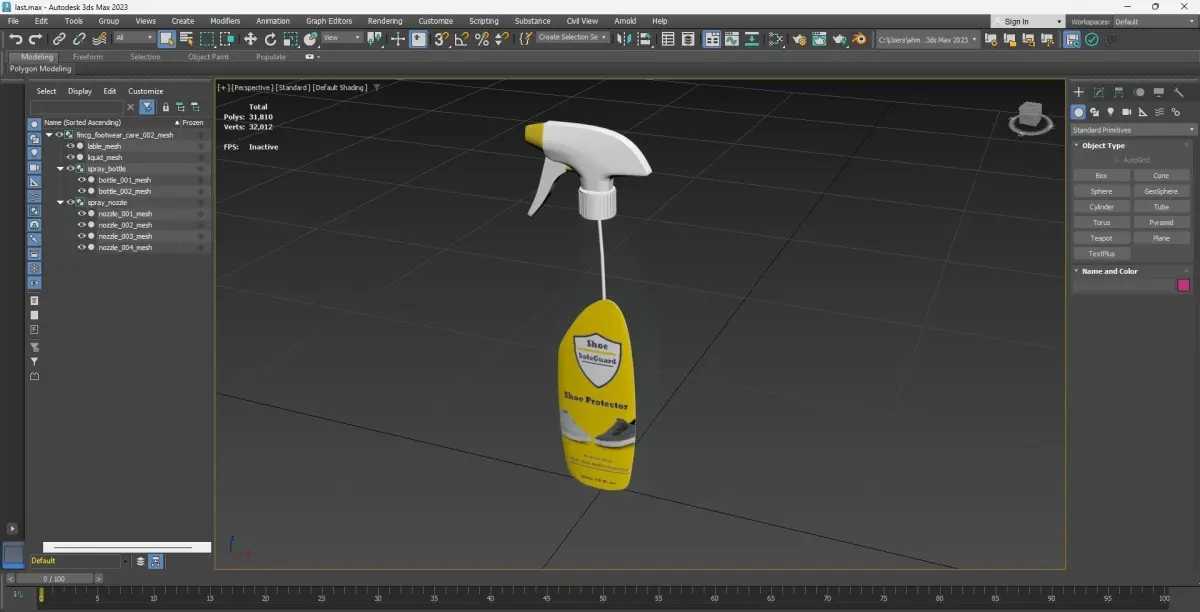The height and width of the screenshot is (612, 1200).
Task: Activate the Bind to Space Warp tool
Action: pyautogui.click(x=100, y=39)
